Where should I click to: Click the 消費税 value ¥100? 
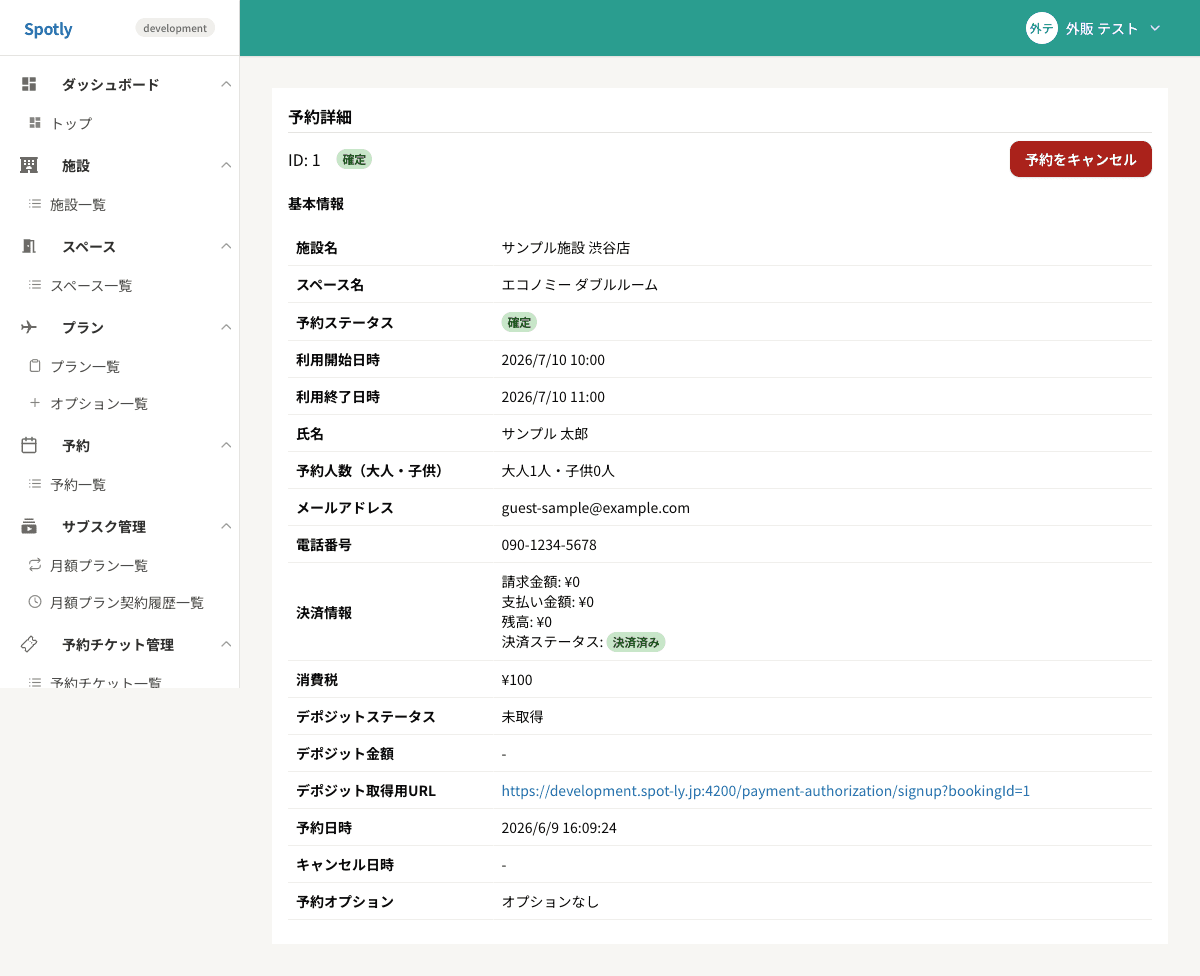point(517,680)
